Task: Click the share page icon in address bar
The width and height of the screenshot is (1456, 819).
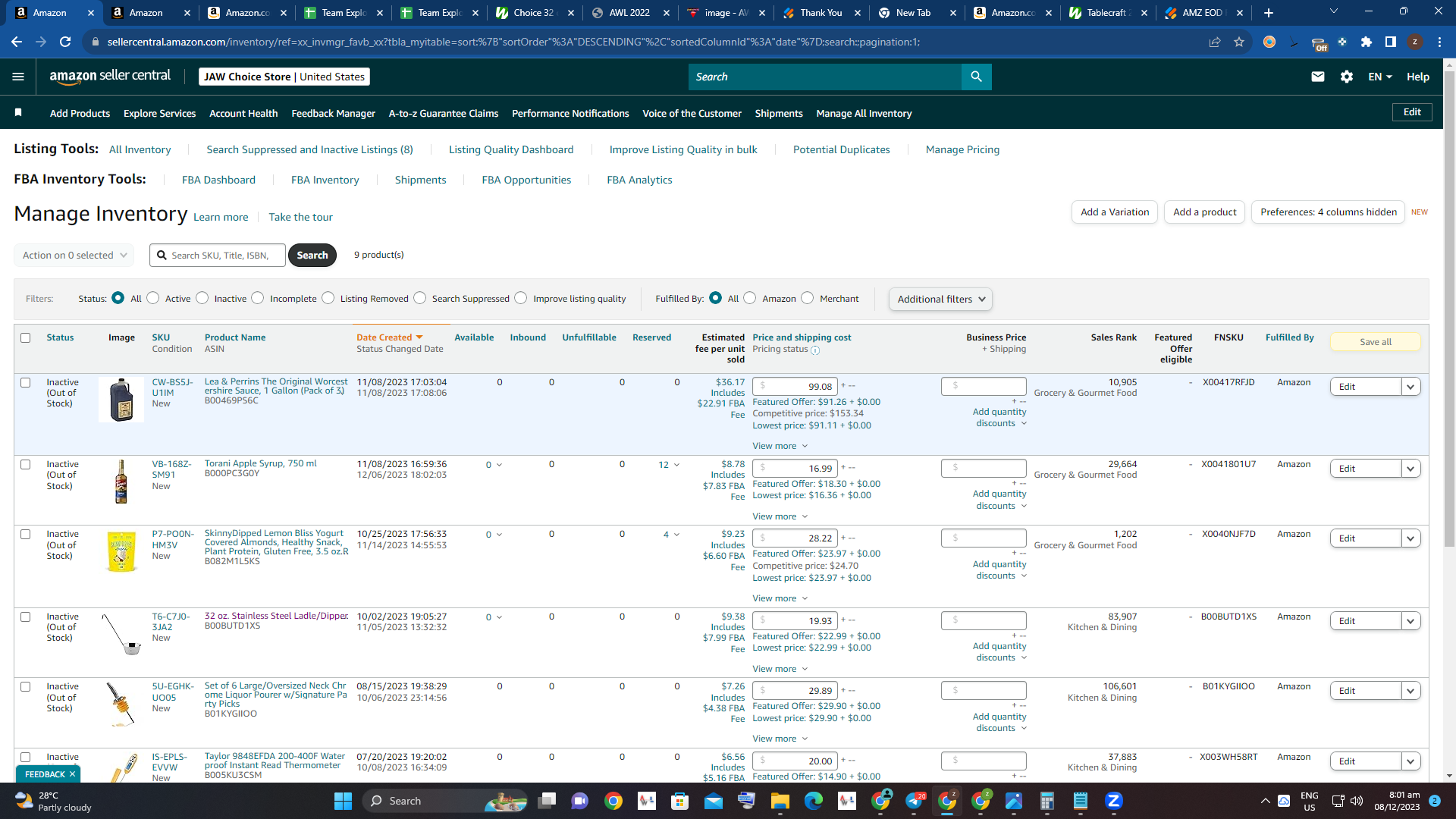Action: coord(1215,42)
